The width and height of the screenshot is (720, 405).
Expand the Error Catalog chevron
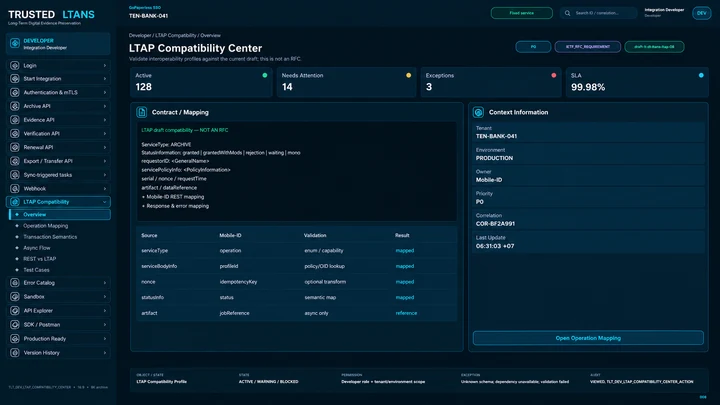click(105, 283)
